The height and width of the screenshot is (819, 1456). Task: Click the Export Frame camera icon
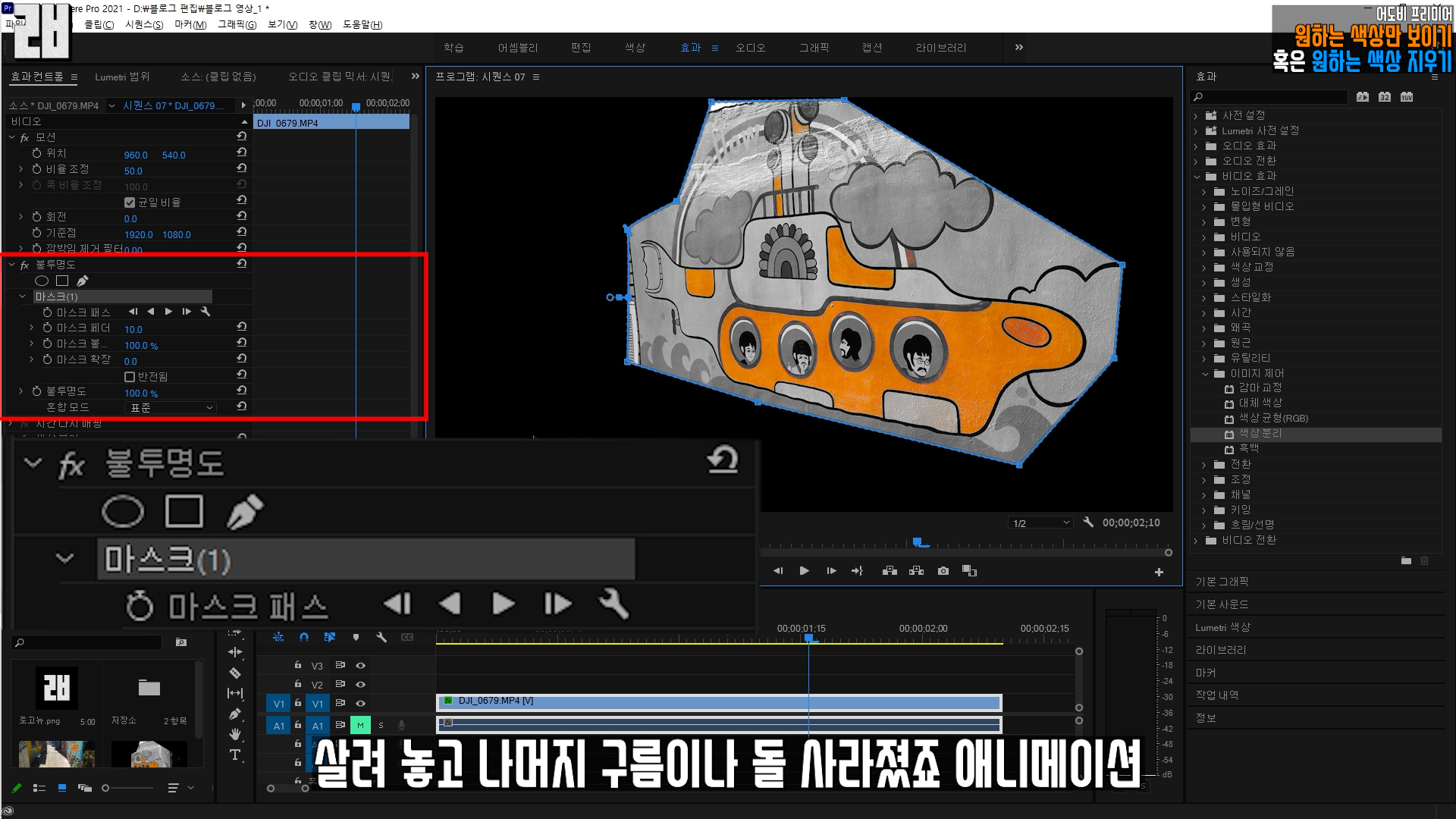coord(943,571)
